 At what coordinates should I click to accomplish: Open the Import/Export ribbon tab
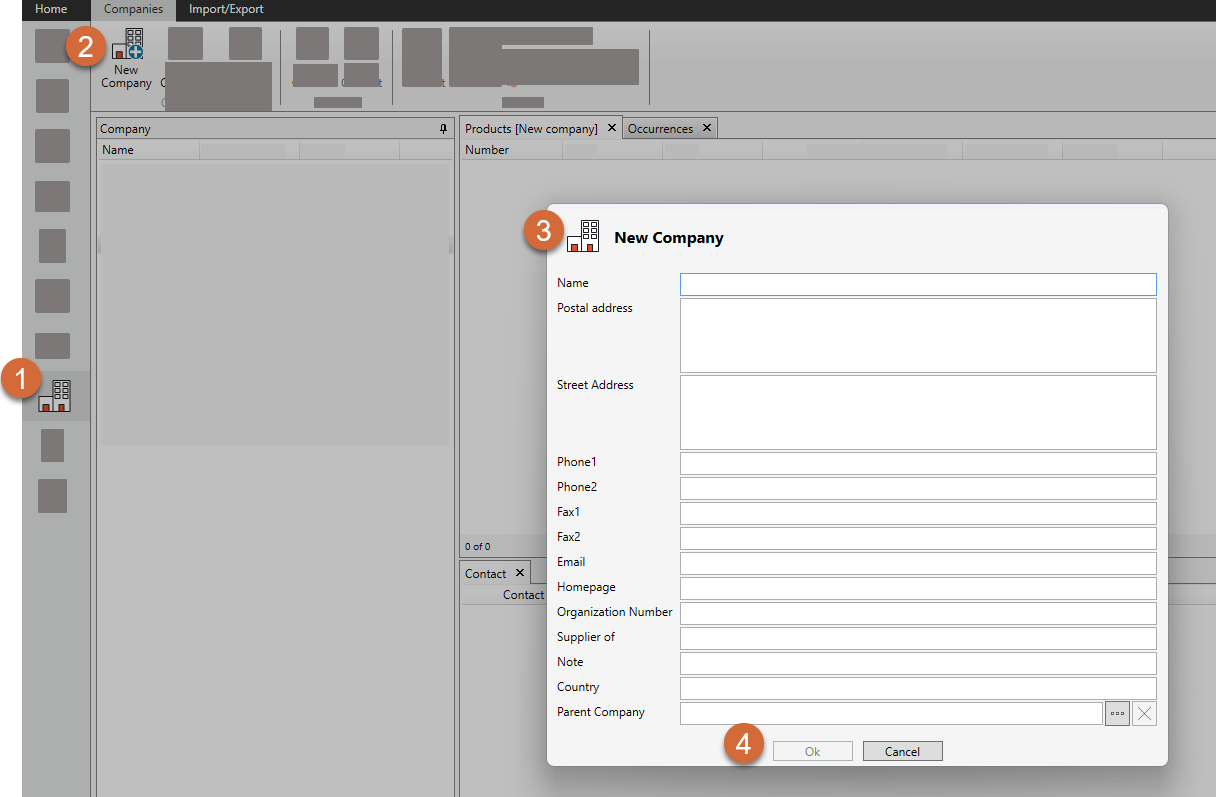(x=226, y=9)
